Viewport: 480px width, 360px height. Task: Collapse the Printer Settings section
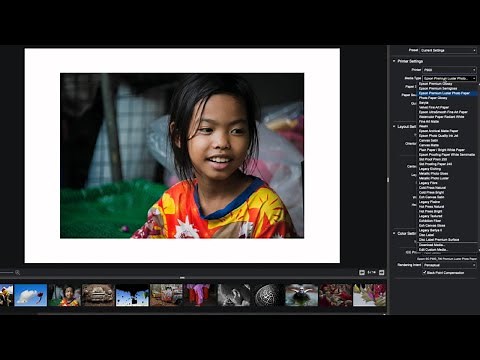click(x=394, y=61)
